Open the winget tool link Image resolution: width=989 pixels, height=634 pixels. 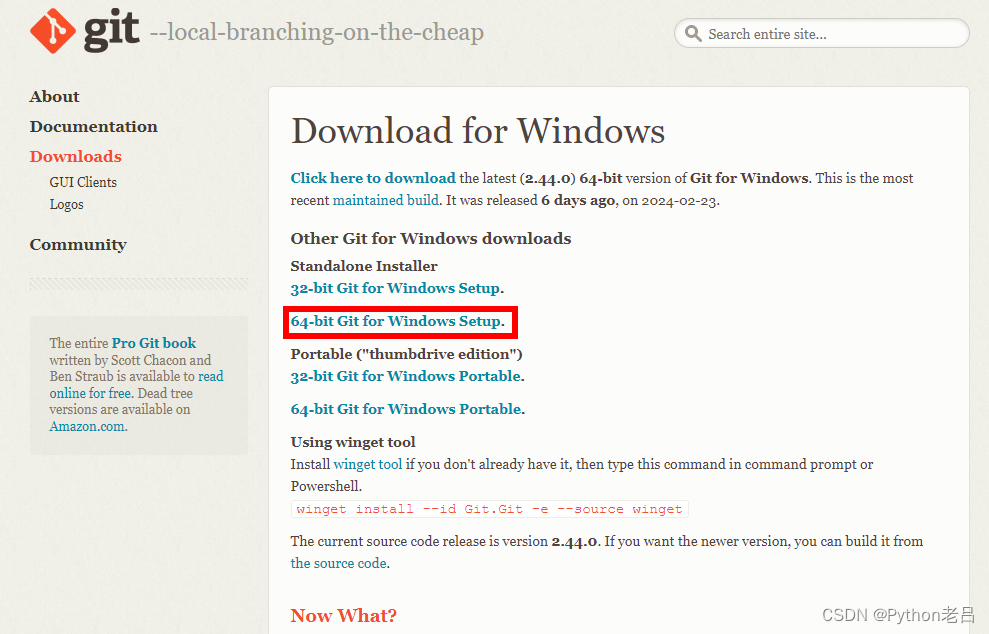click(x=368, y=464)
